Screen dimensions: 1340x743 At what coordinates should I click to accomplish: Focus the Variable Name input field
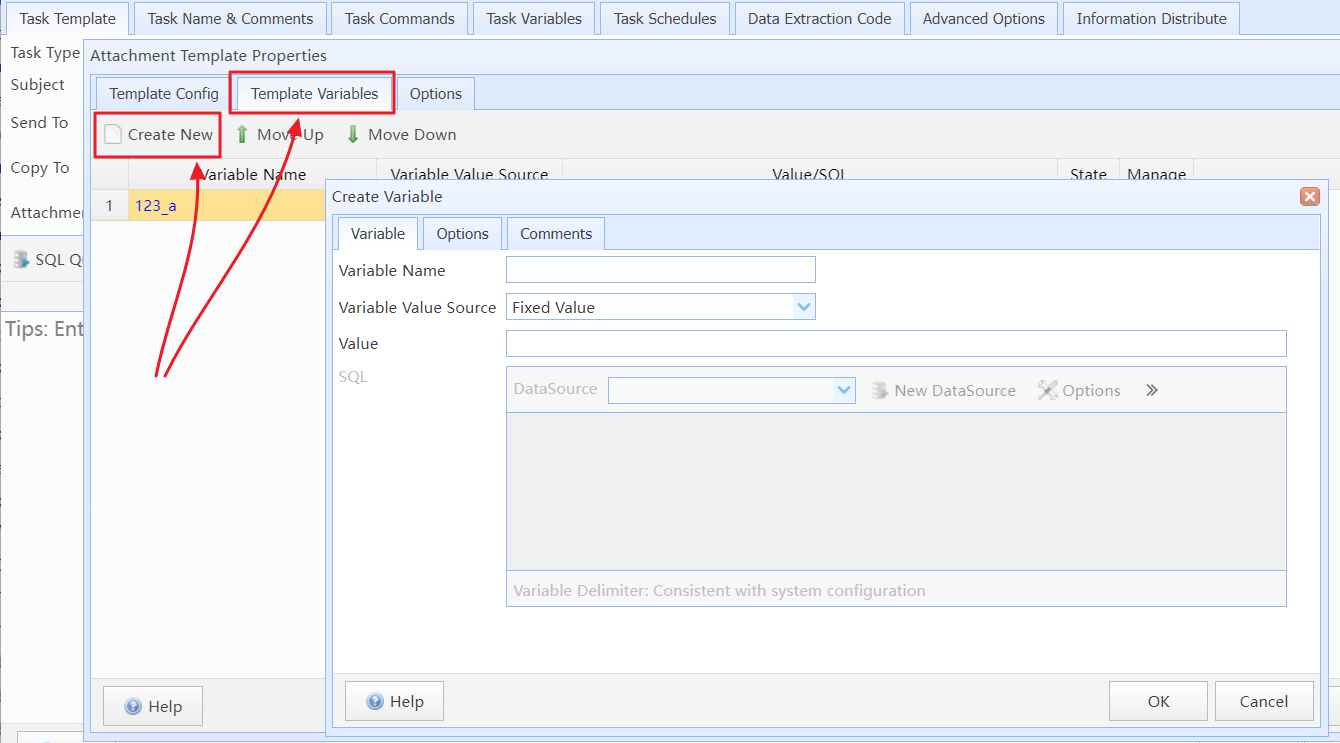point(660,270)
